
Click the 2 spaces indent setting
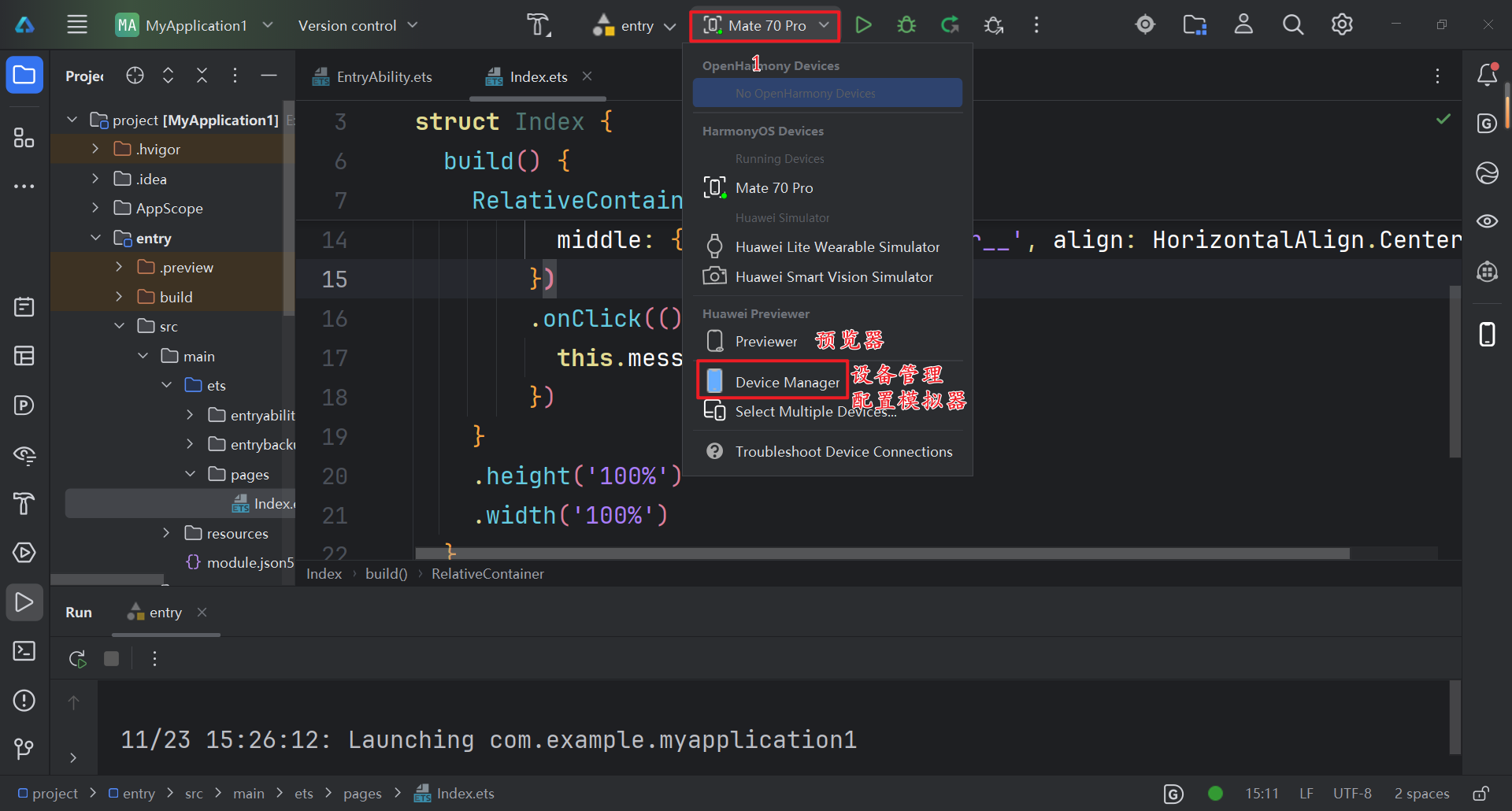pyautogui.click(x=1421, y=794)
